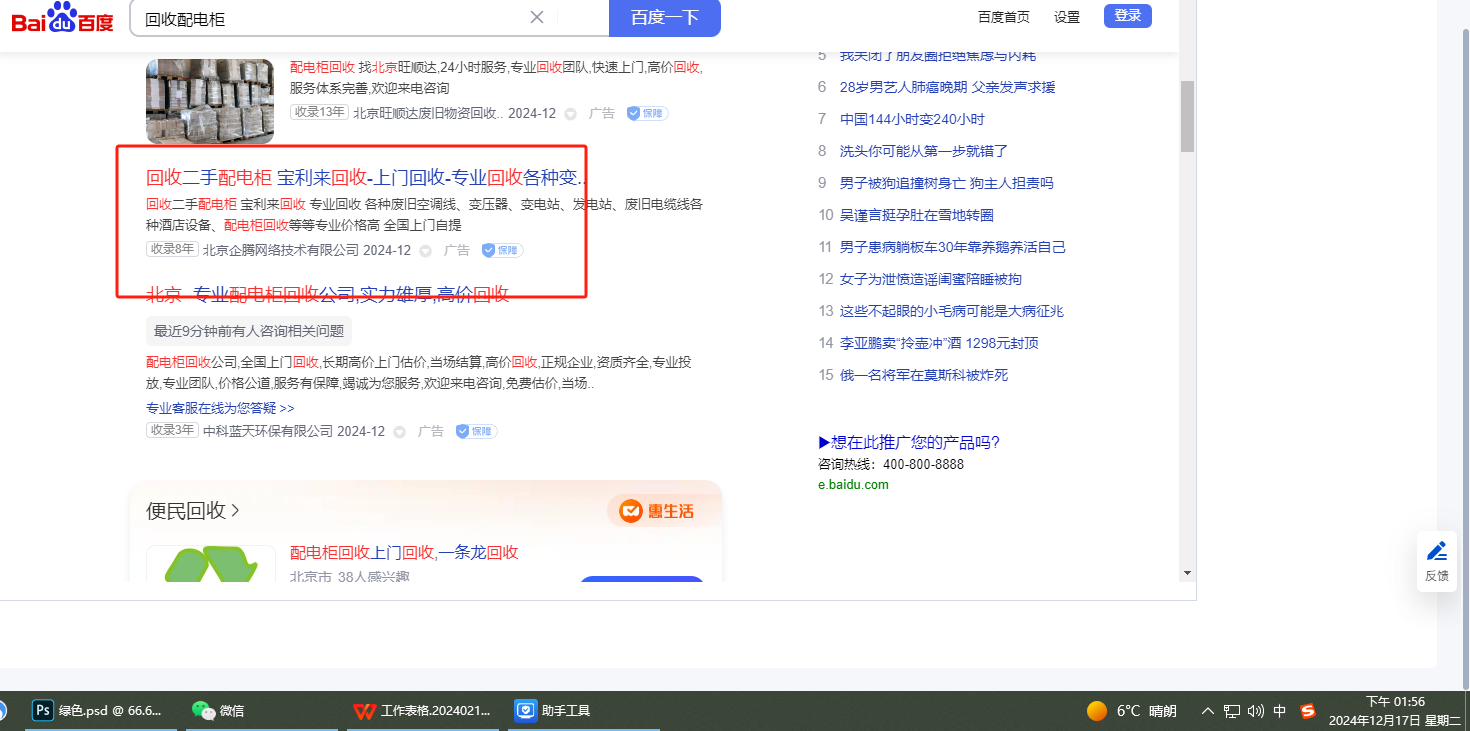Expand the 便民回收 section header
The image size is (1470, 731).
coord(193,511)
